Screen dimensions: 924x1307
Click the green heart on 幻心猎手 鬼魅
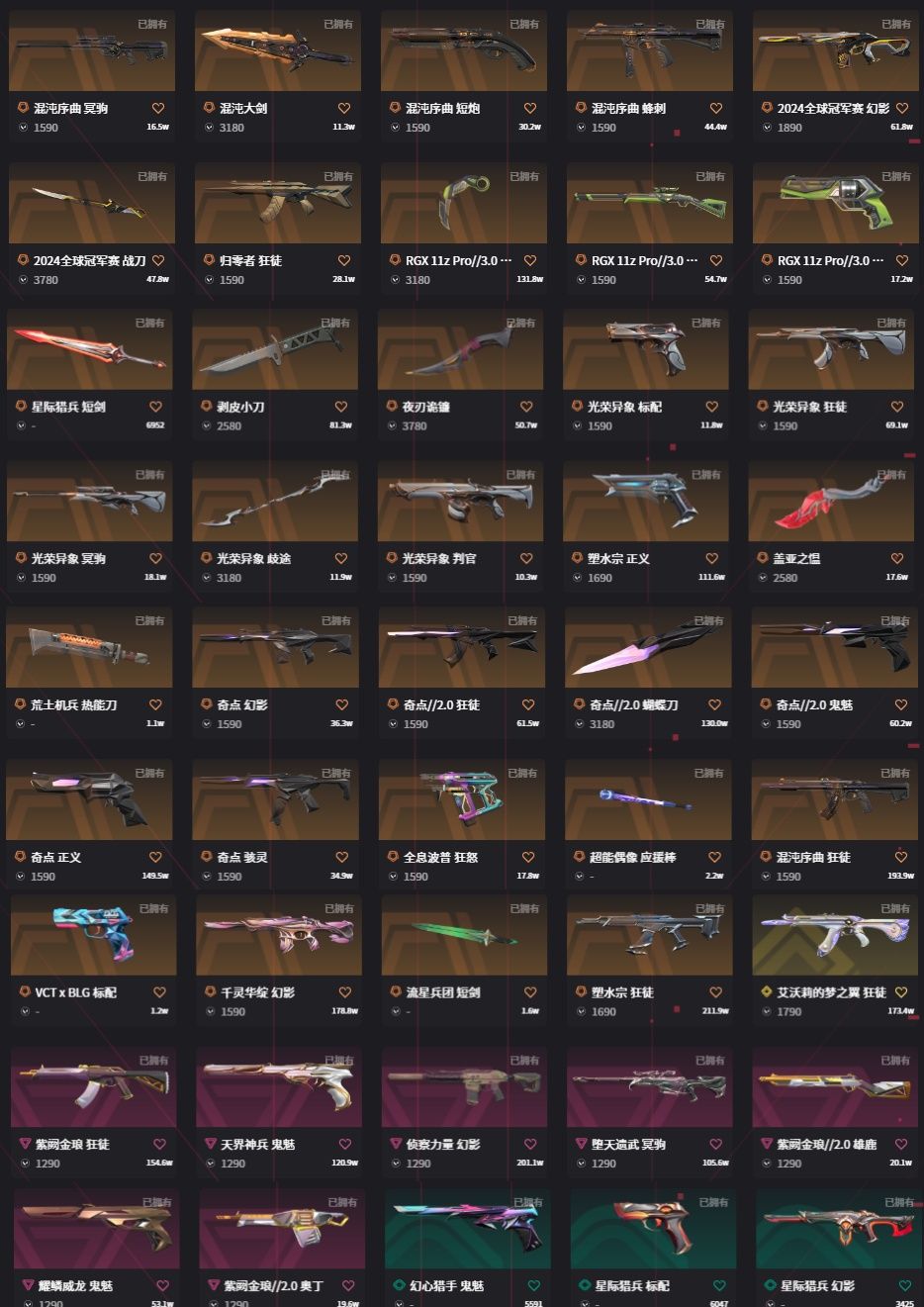pyautogui.click(x=534, y=1286)
